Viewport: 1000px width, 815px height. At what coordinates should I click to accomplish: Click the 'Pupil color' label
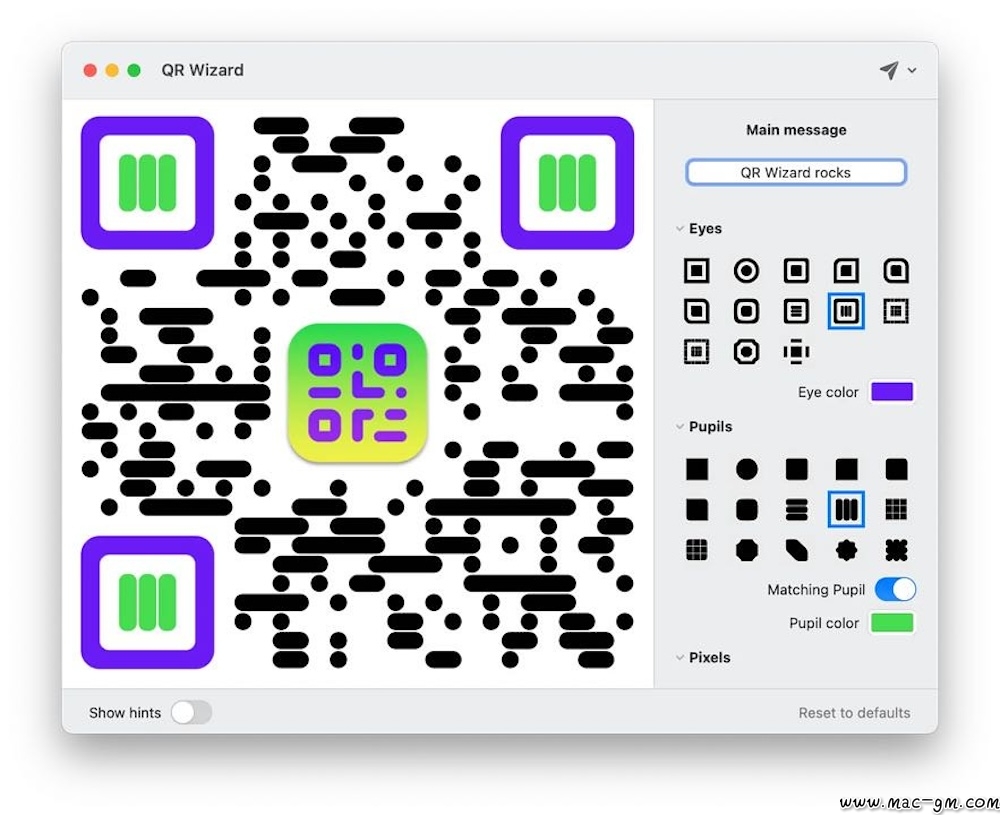coord(824,623)
